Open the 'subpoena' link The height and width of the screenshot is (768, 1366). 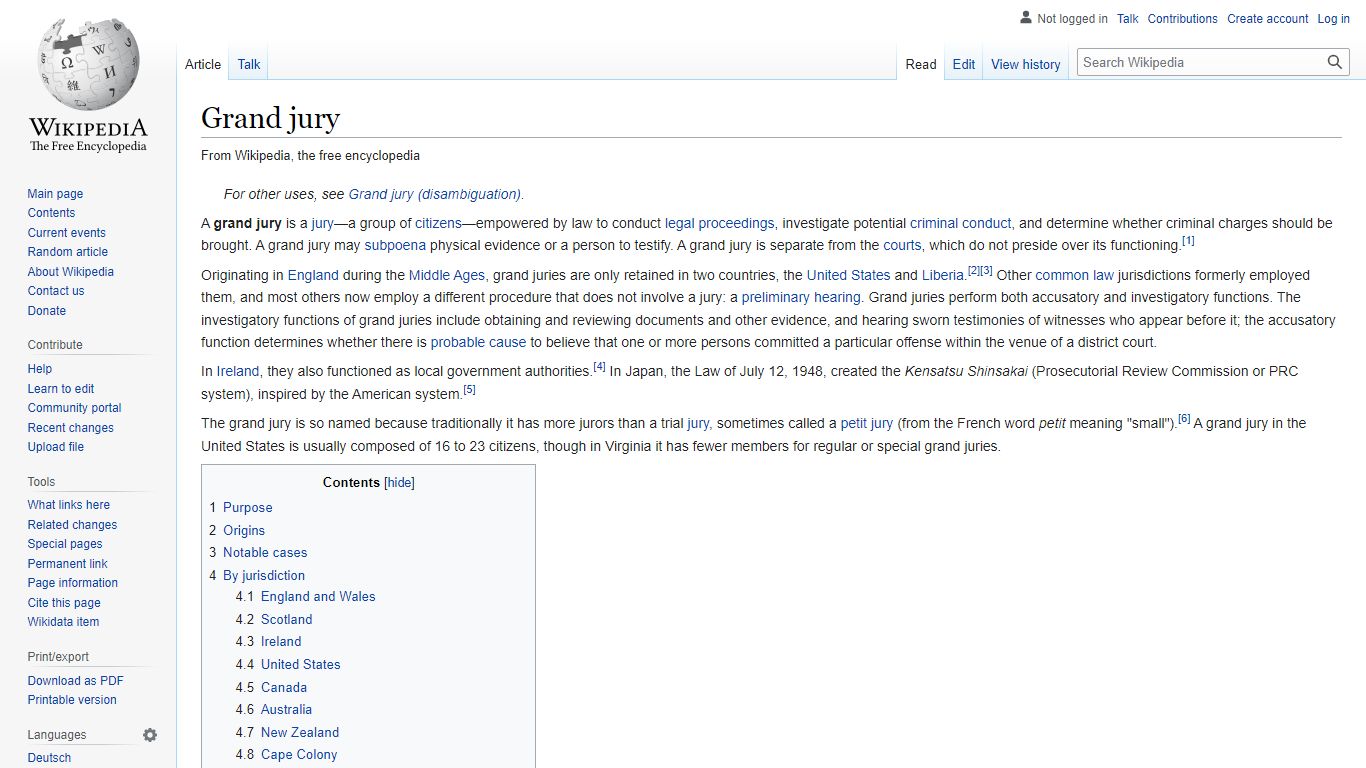pos(395,245)
